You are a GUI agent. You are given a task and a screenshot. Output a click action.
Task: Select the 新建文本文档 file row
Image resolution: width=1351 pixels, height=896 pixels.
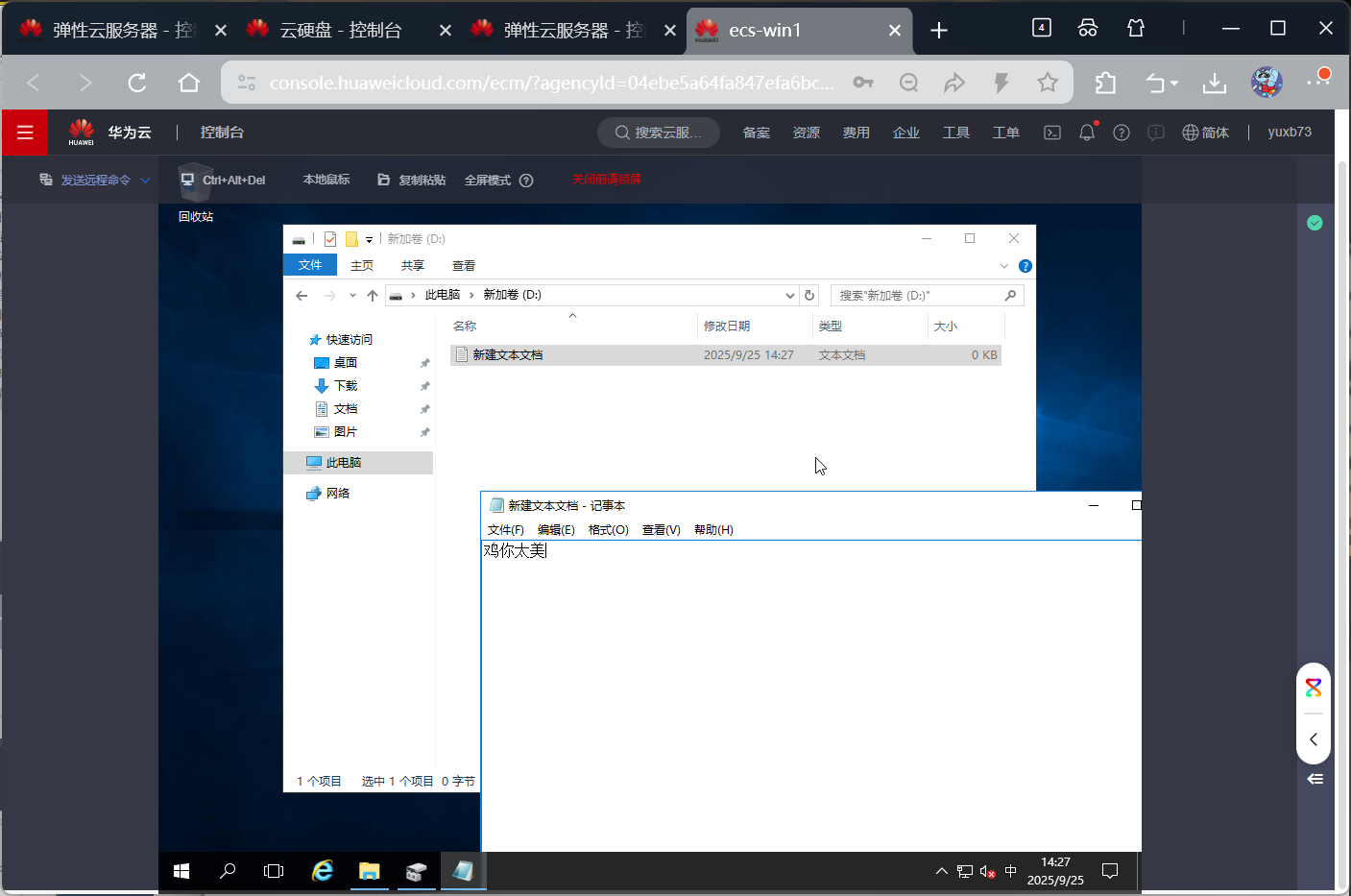726,355
